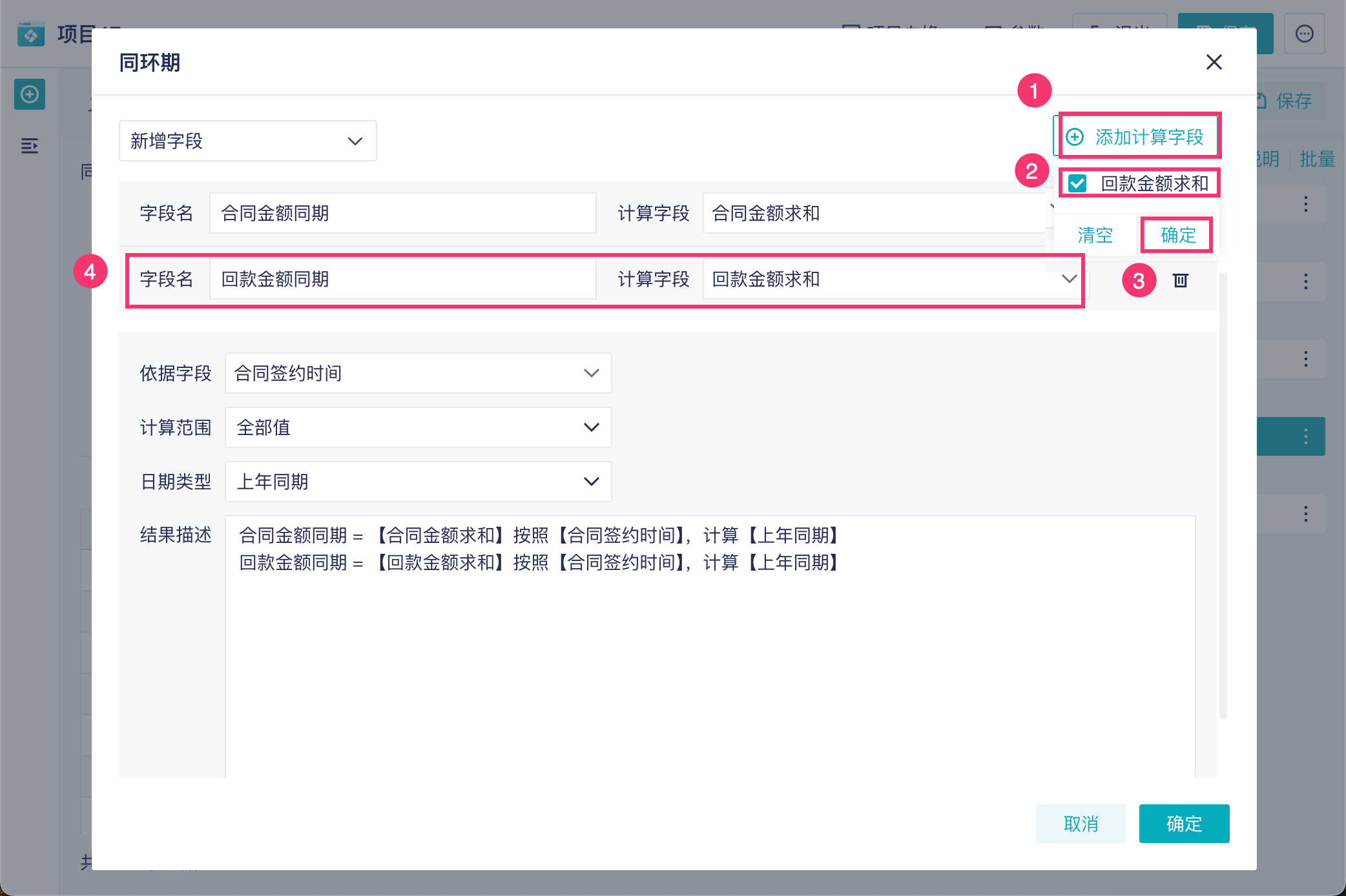This screenshot has width=1346, height=896.
Task: Open the three-dots circle menu at top right
Action: (1304, 34)
